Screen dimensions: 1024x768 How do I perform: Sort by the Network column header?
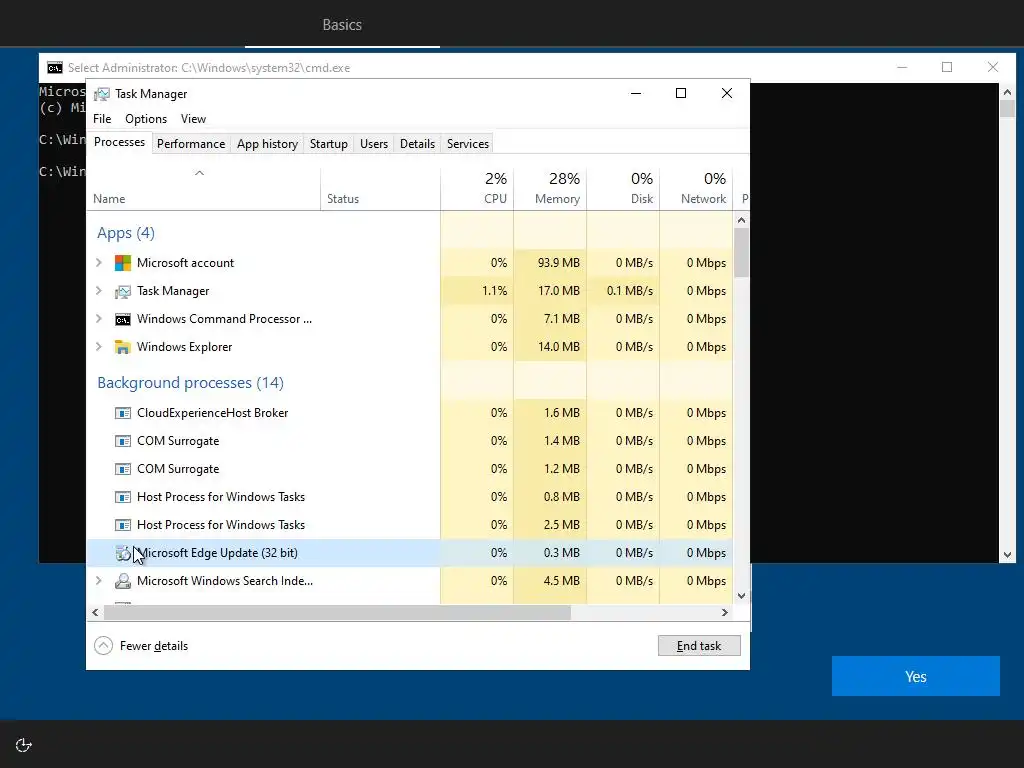tap(697, 189)
